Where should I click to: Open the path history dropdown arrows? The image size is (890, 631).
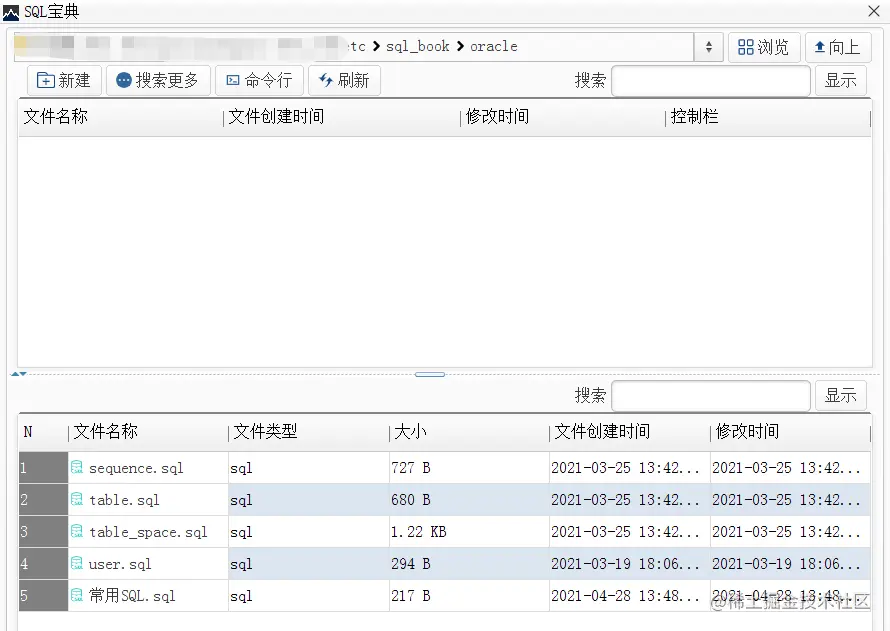point(708,47)
